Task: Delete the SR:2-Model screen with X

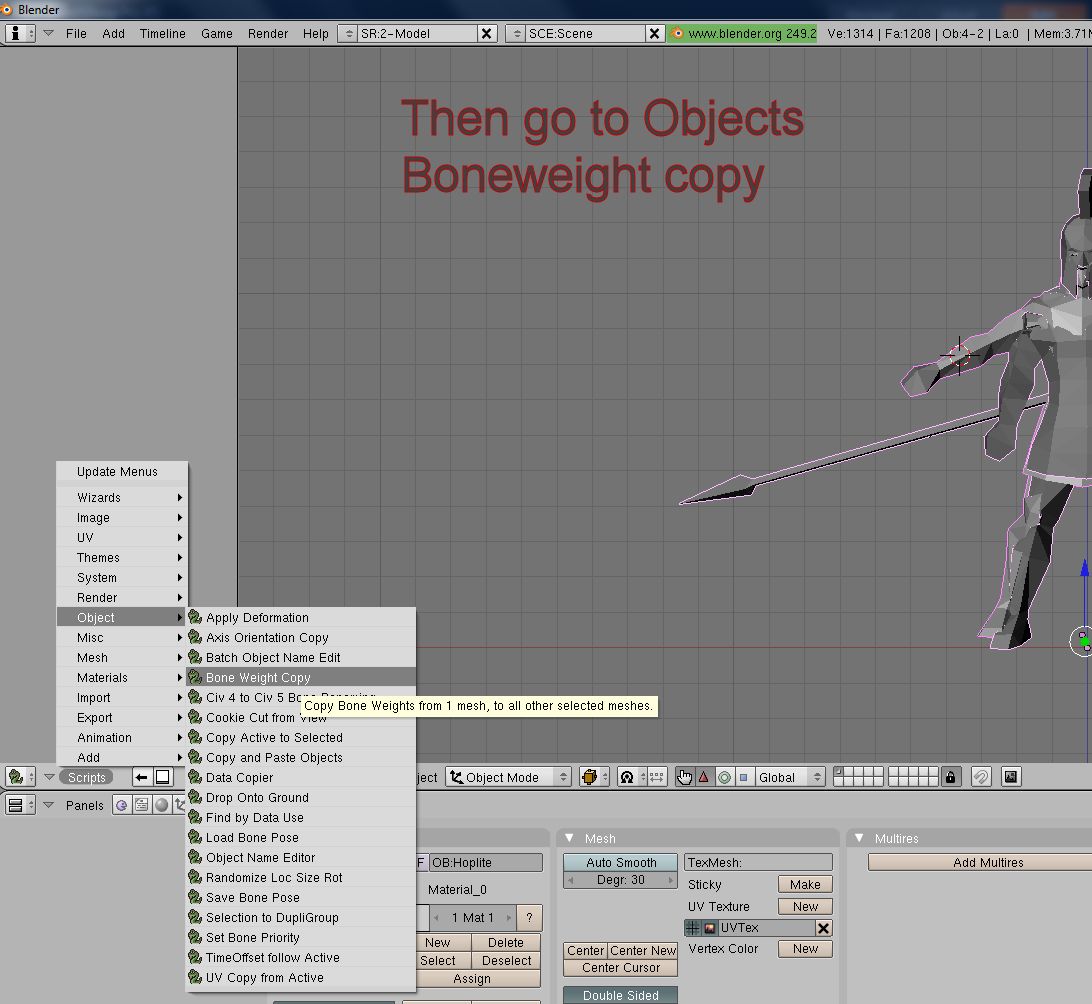Action: coord(487,33)
